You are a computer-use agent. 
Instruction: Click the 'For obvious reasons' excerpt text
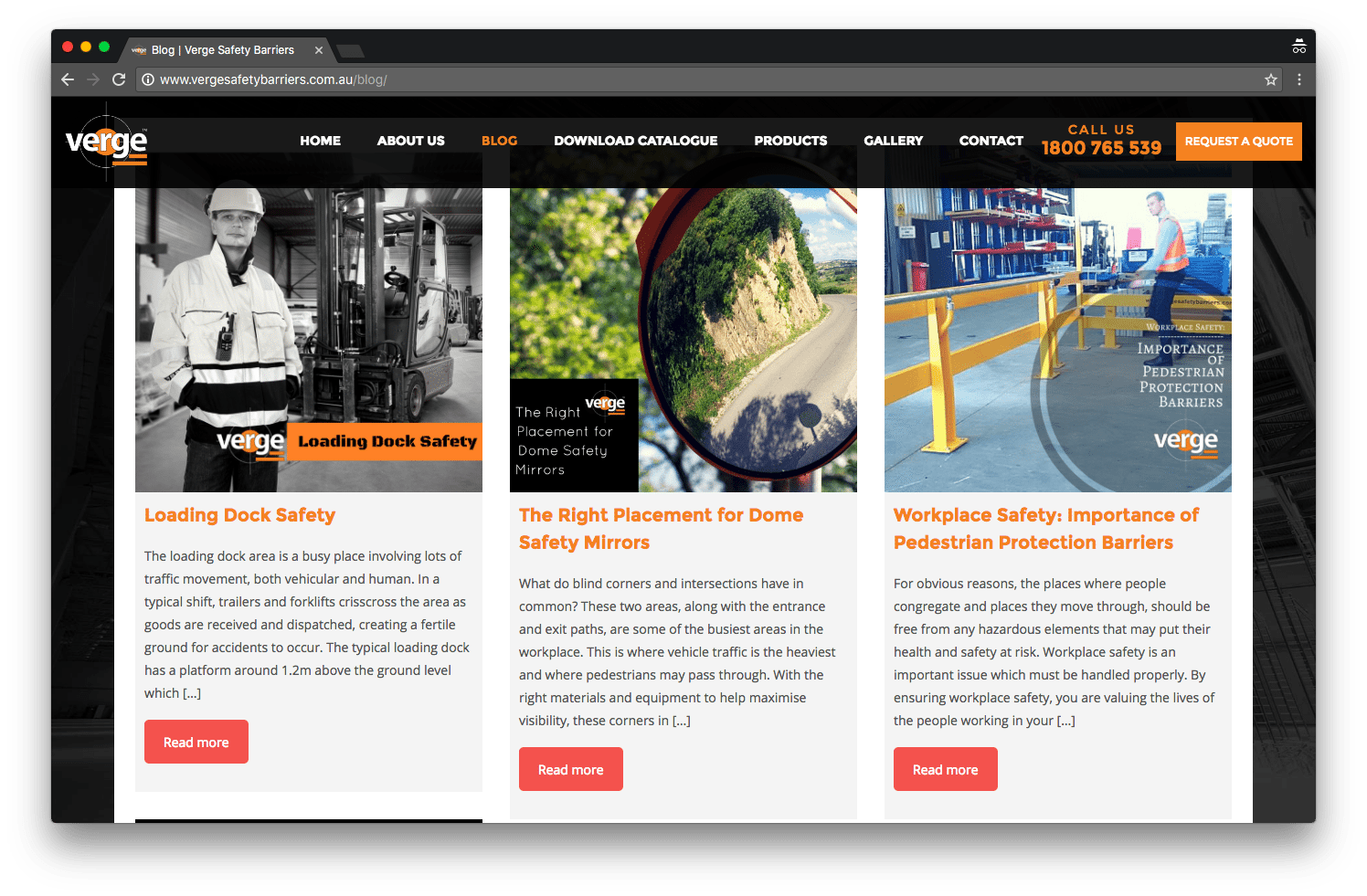(1054, 652)
